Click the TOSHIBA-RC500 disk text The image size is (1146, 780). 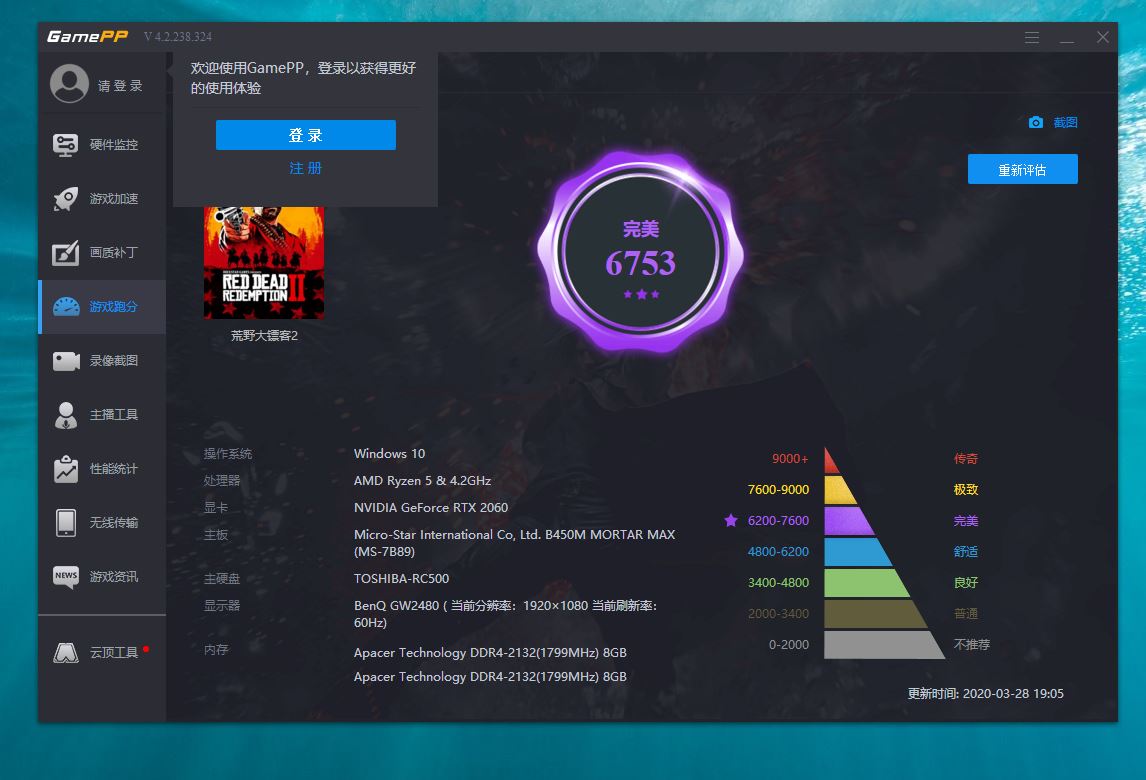click(401, 579)
